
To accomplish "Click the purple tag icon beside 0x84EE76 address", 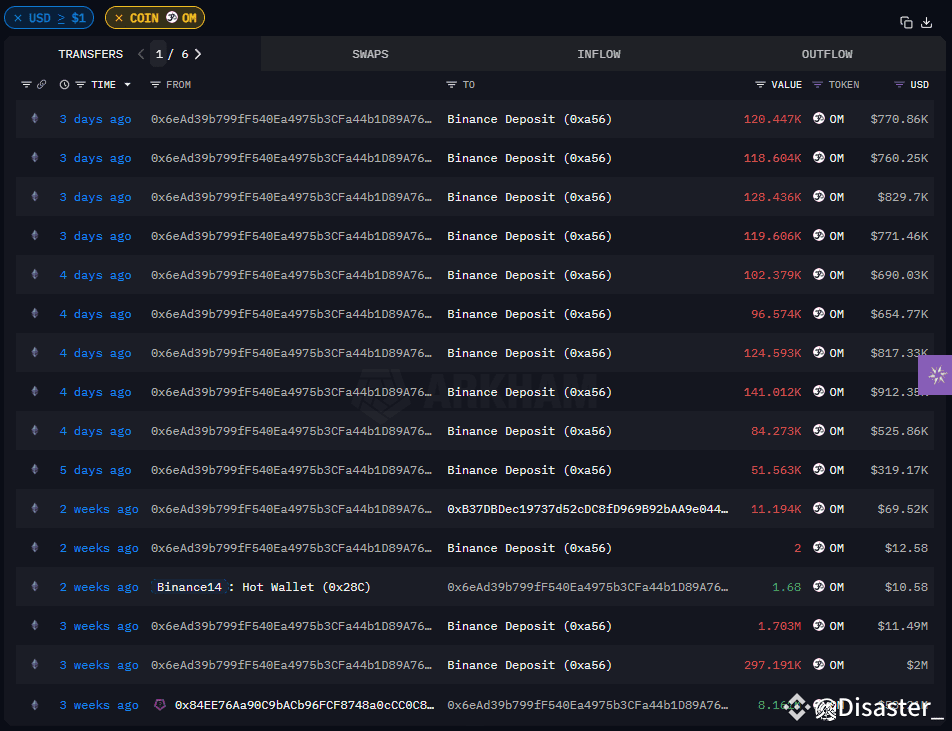I will pyautogui.click(x=160, y=705).
